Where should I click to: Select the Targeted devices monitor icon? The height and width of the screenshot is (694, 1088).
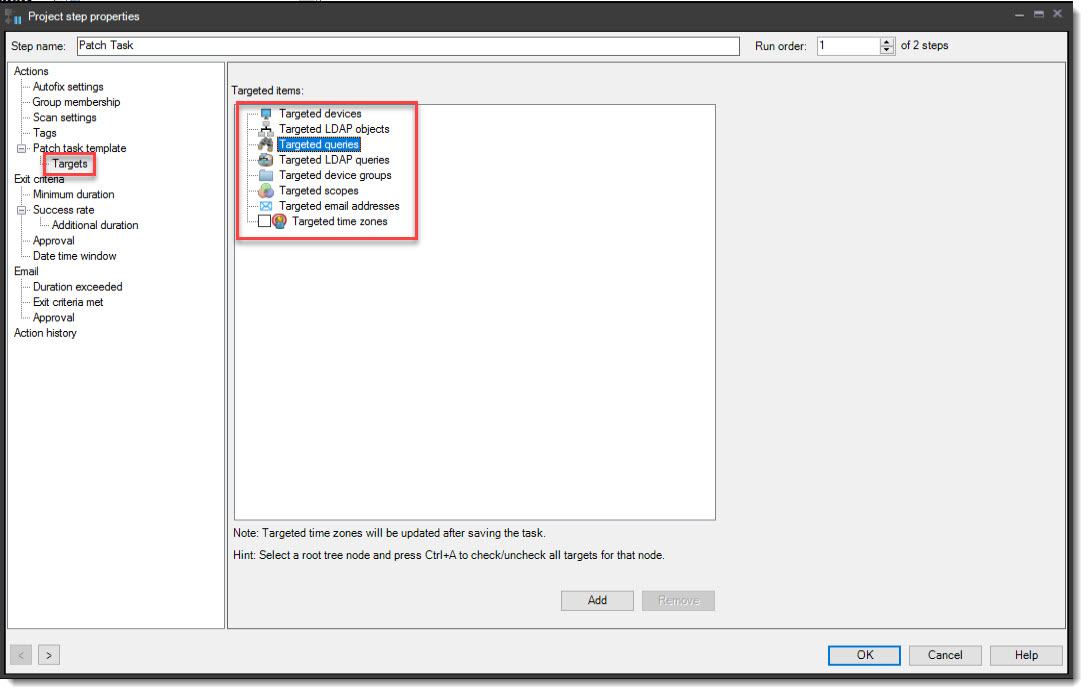tap(265, 113)
